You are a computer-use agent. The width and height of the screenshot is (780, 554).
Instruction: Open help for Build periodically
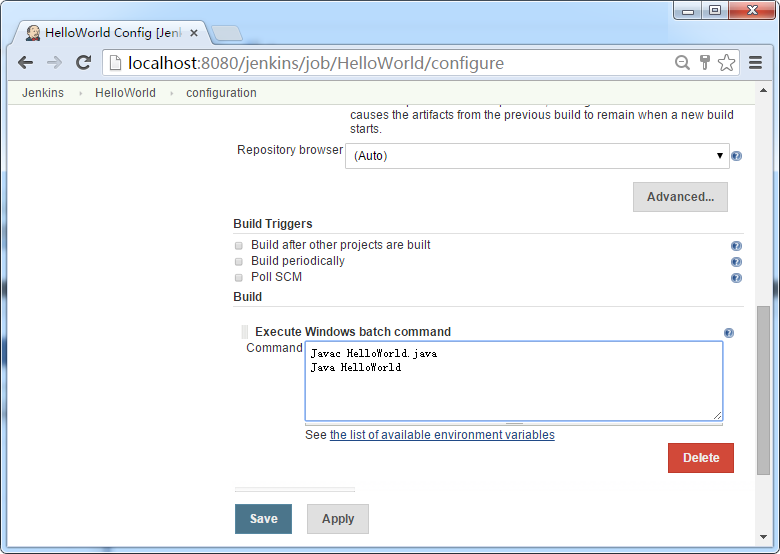[736, 262]
